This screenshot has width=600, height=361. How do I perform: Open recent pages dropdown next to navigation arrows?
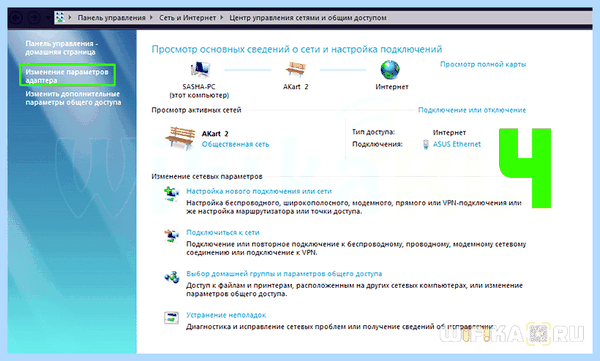click(x=48, y=17)
